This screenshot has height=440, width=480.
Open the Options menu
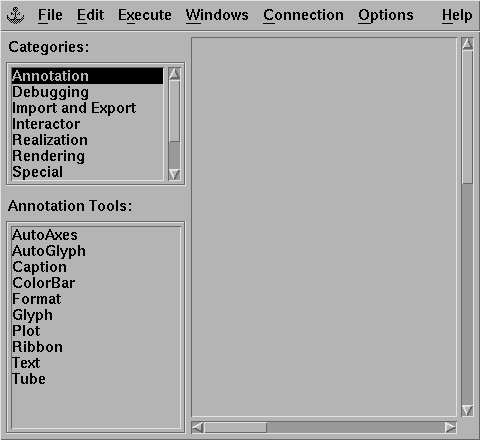[386, 15]
